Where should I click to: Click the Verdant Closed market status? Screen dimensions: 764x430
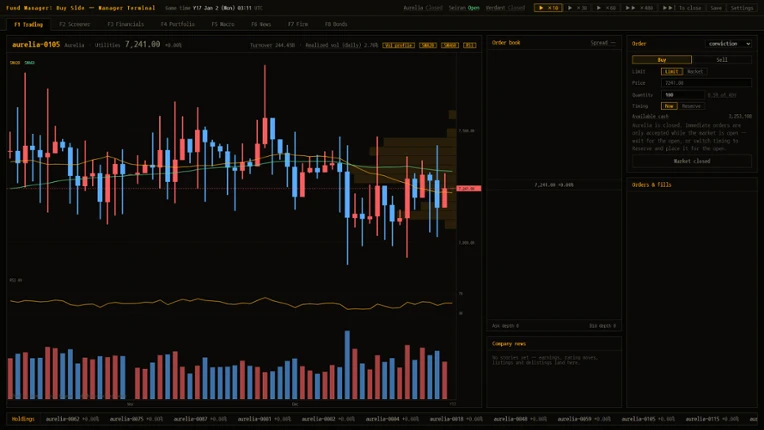tap(505, 8)
